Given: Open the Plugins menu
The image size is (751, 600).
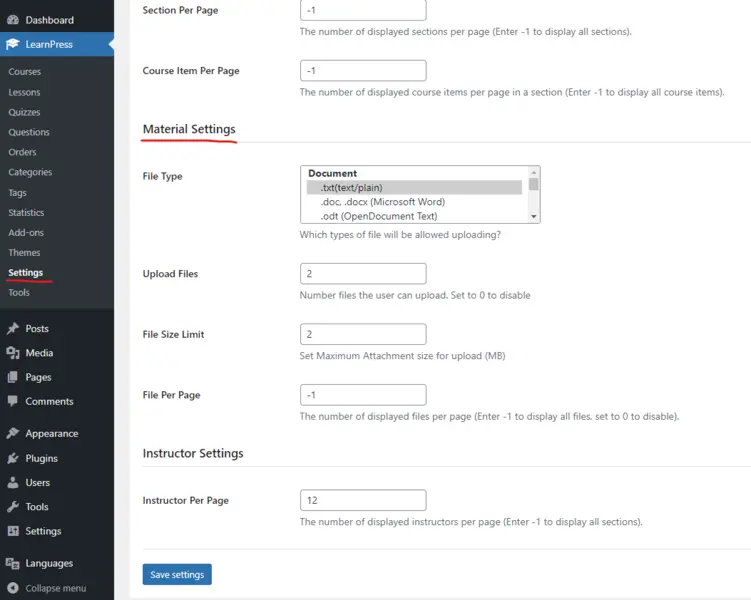Looking at the screenshot, I should [57, 458].
